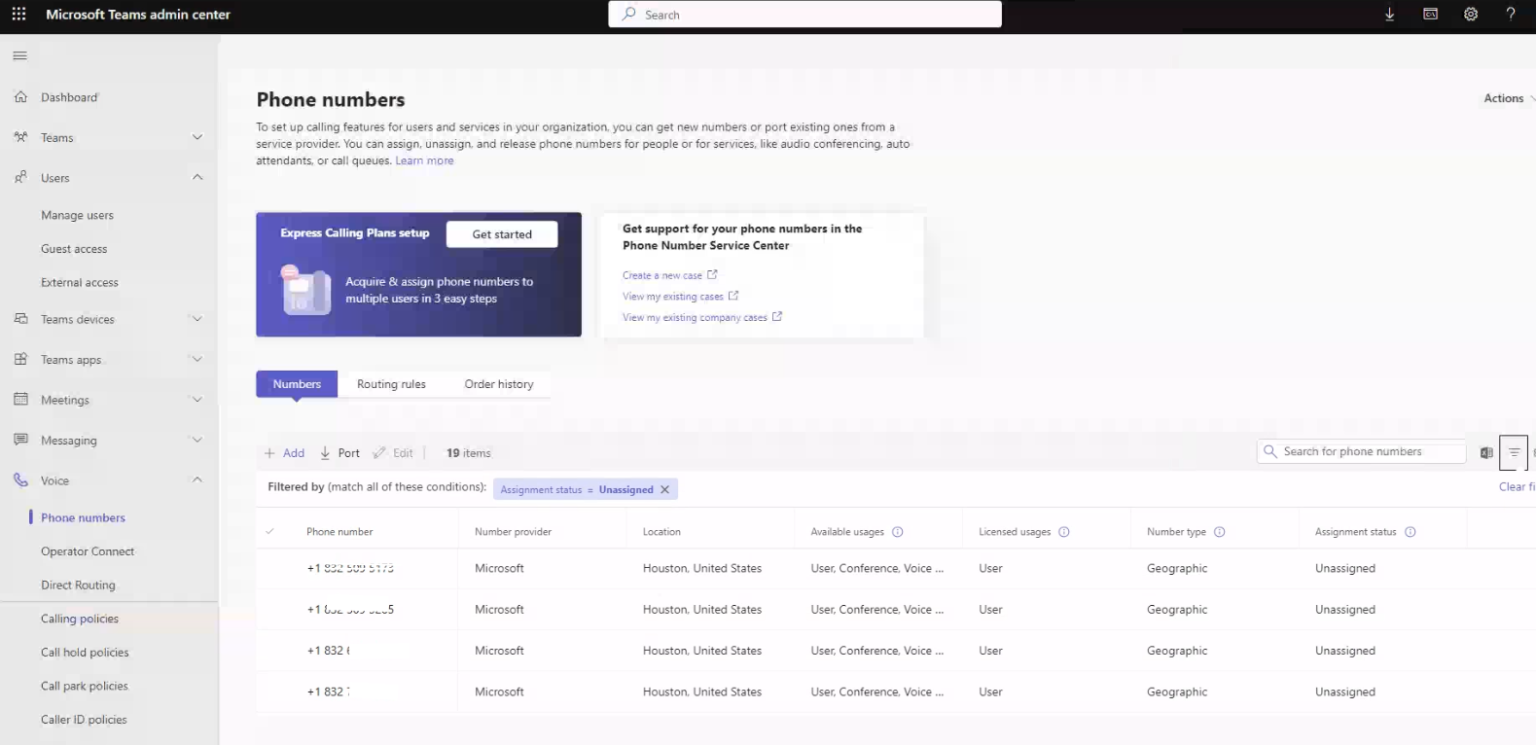The height and width of the screenshot is (745, 1536).
Task: Collapse the navigation with the hamburger icon
Action: [x=18, y=55]
